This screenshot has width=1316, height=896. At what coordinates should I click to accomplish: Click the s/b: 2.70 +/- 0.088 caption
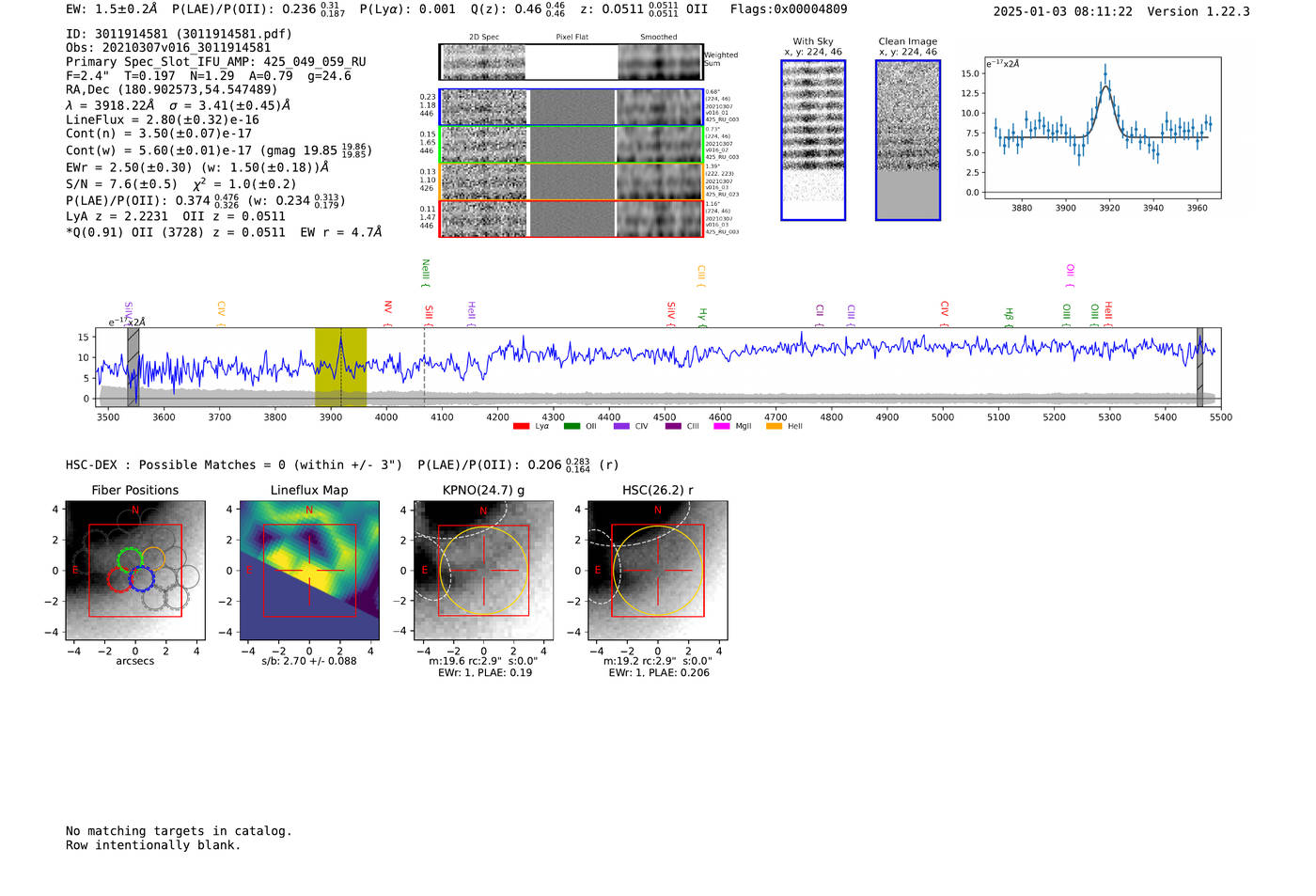(x=309, y=661)
